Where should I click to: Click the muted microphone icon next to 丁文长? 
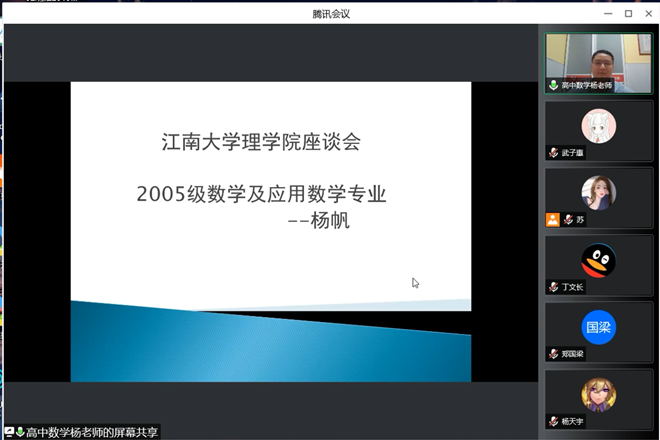point(553,287)
